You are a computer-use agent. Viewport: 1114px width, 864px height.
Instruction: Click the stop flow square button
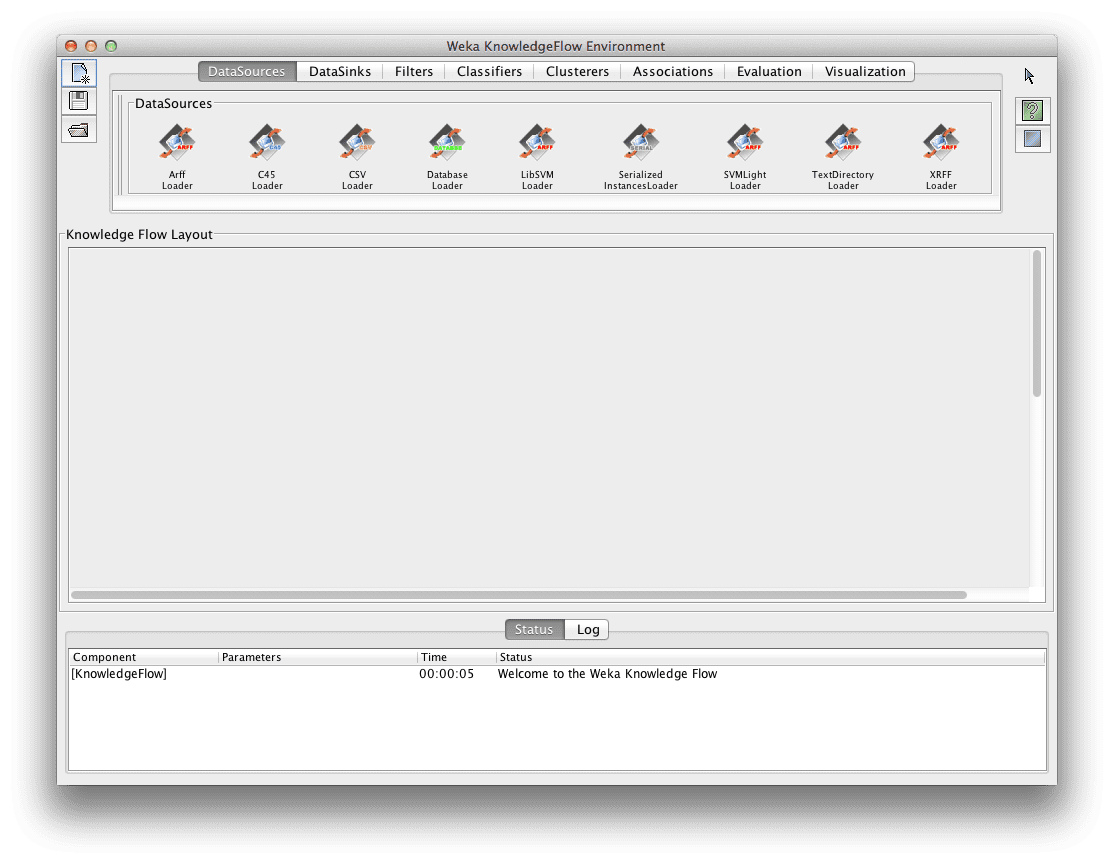click(x=1032, y=139)
